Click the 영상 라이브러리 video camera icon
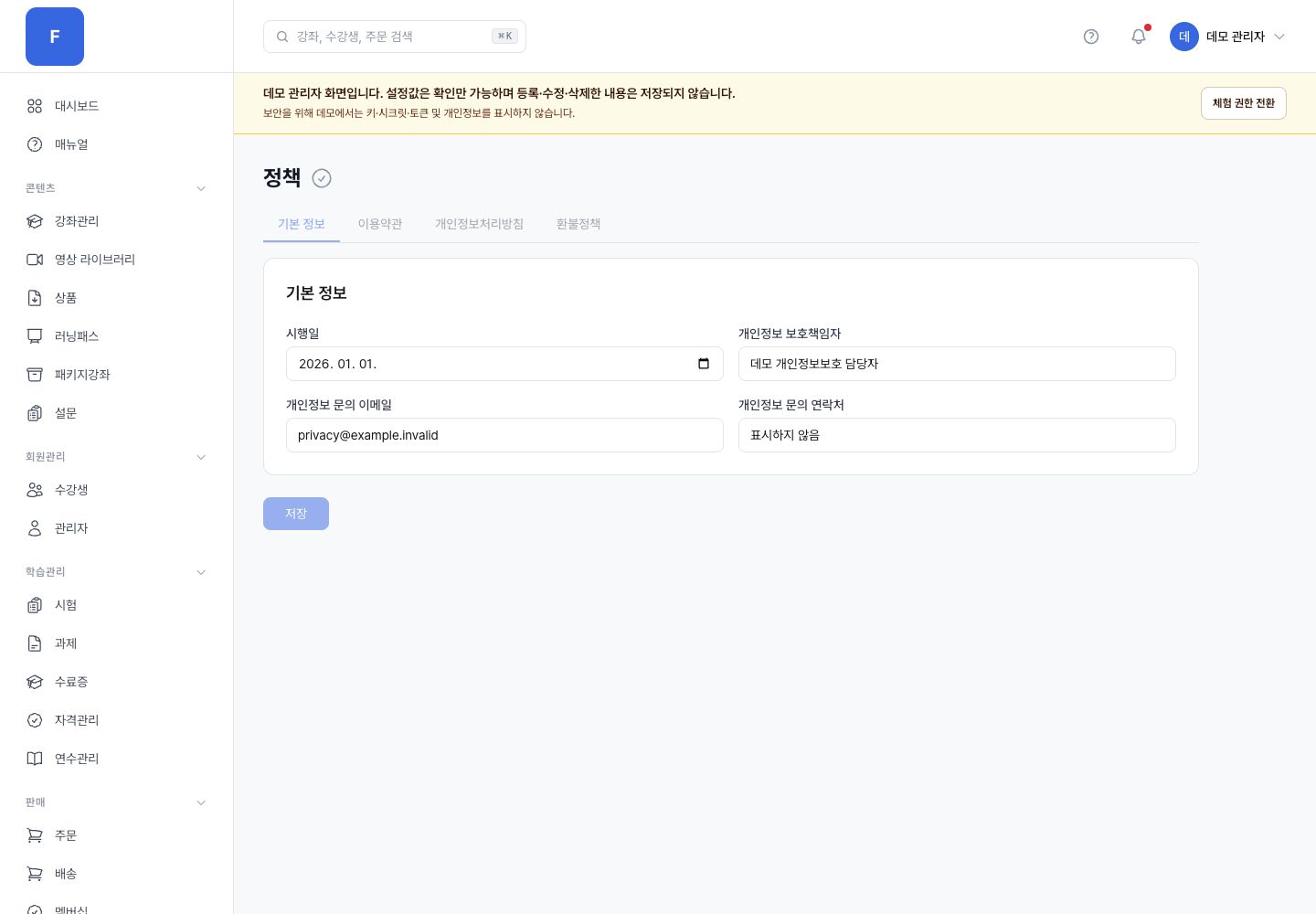Image resolution: width=1316 pixels, height=914 pixels. click(x=35, y=260)
